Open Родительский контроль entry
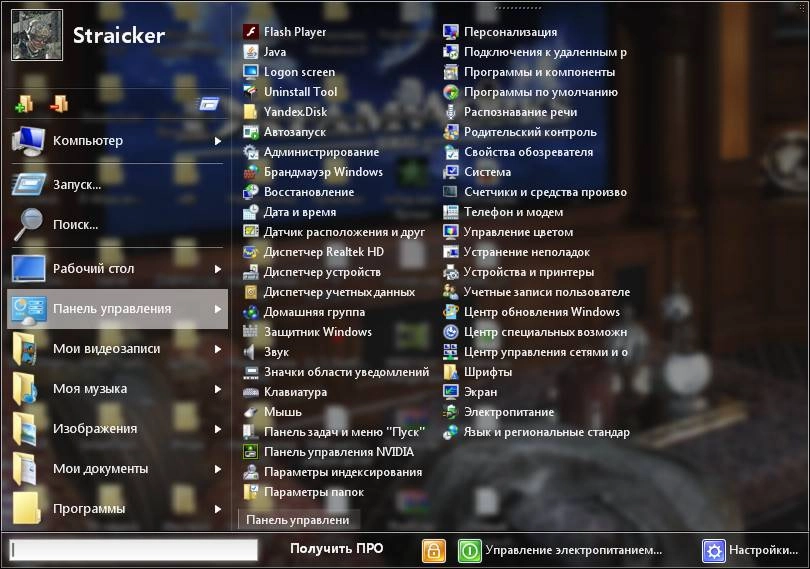Image resolution: width=810 pixels, height=569 pixels. [x=520, y=132]
